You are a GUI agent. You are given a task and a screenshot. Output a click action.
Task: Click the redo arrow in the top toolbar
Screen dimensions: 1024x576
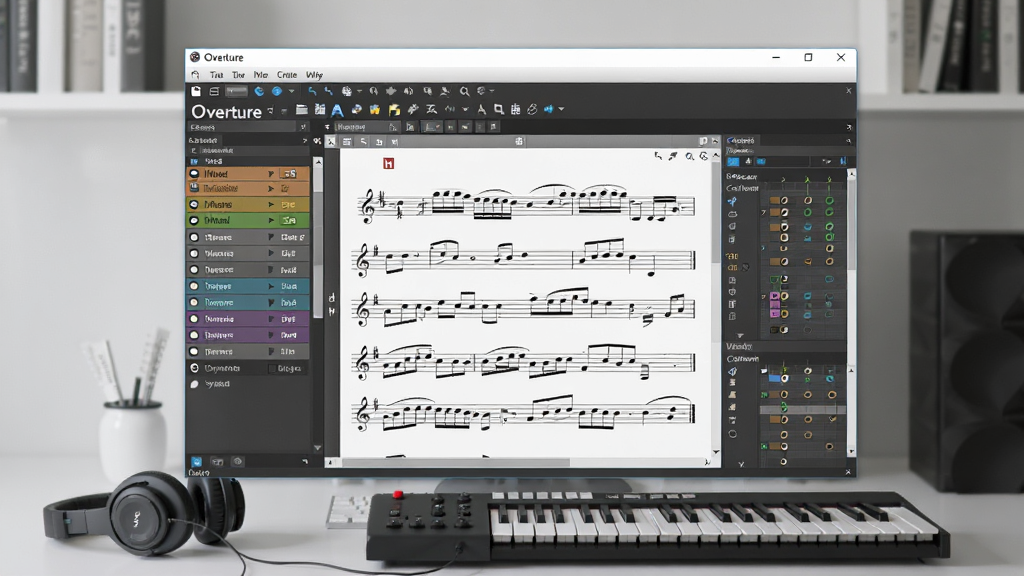328,91
